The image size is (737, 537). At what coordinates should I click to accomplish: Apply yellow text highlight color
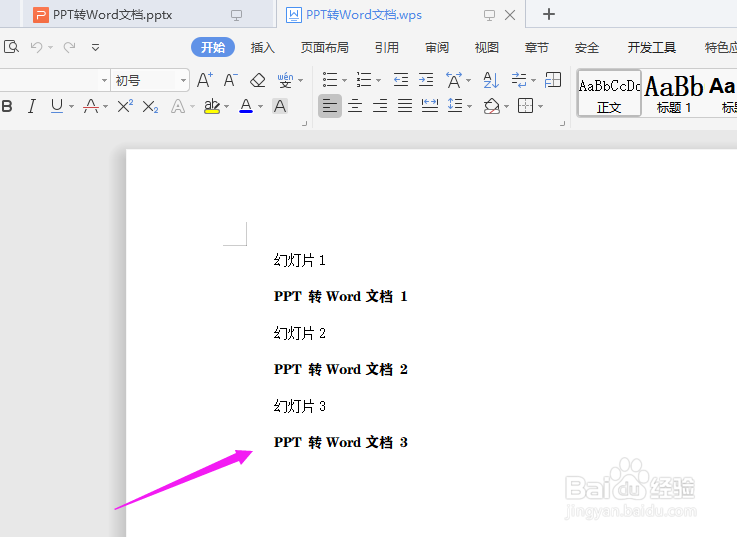click(212, 106)
